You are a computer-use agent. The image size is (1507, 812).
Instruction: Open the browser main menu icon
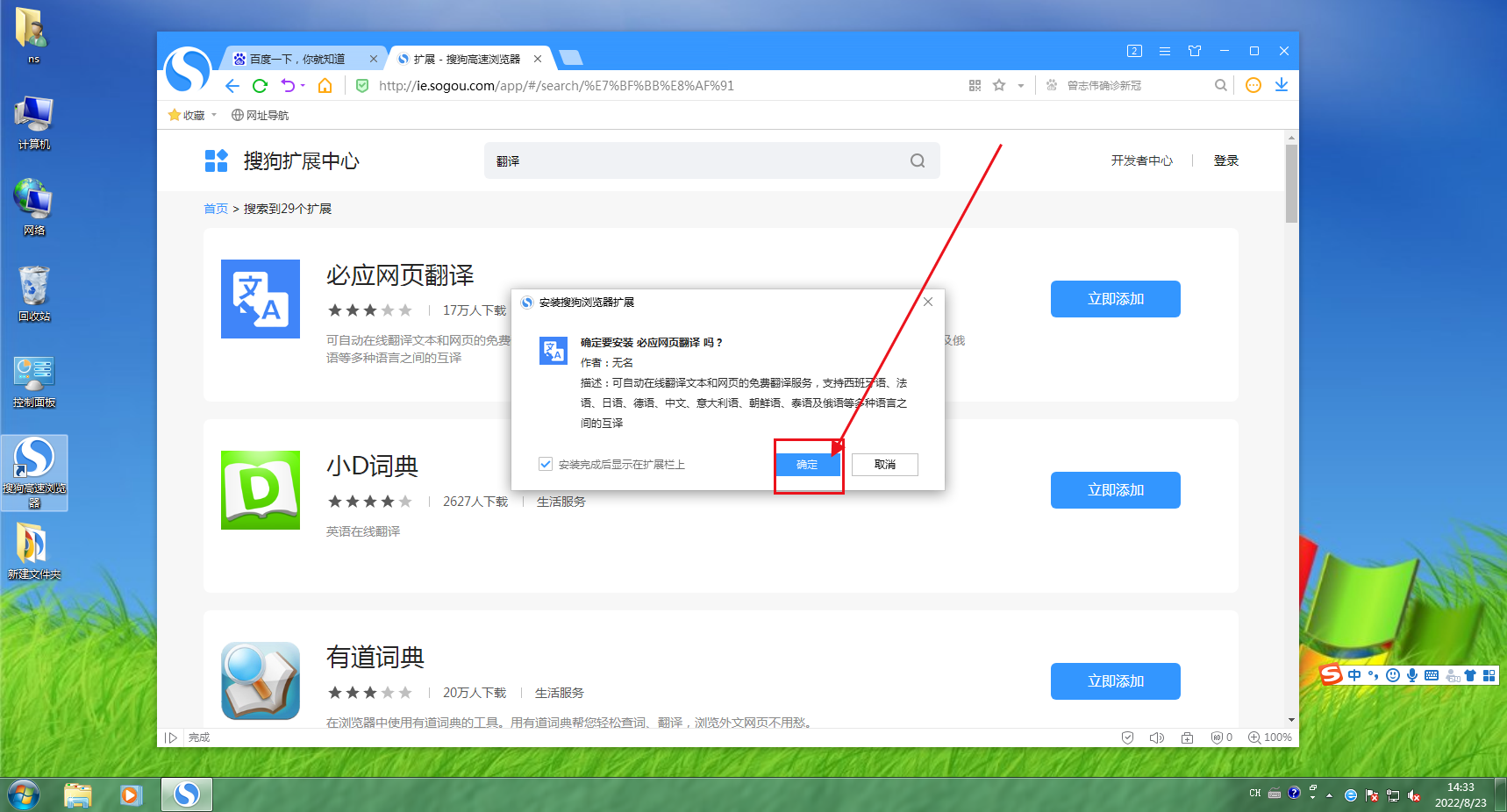[x=1165, y=51]
